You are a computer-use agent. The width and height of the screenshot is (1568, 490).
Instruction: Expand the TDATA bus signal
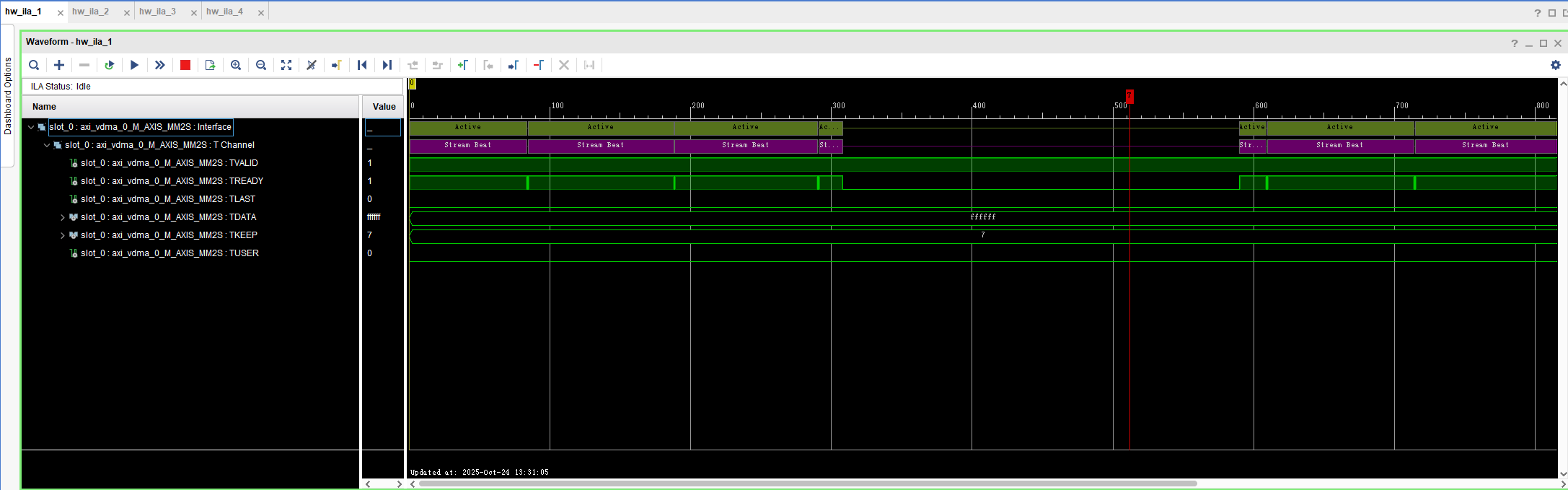pyautogui.click(x=63, y=217)
